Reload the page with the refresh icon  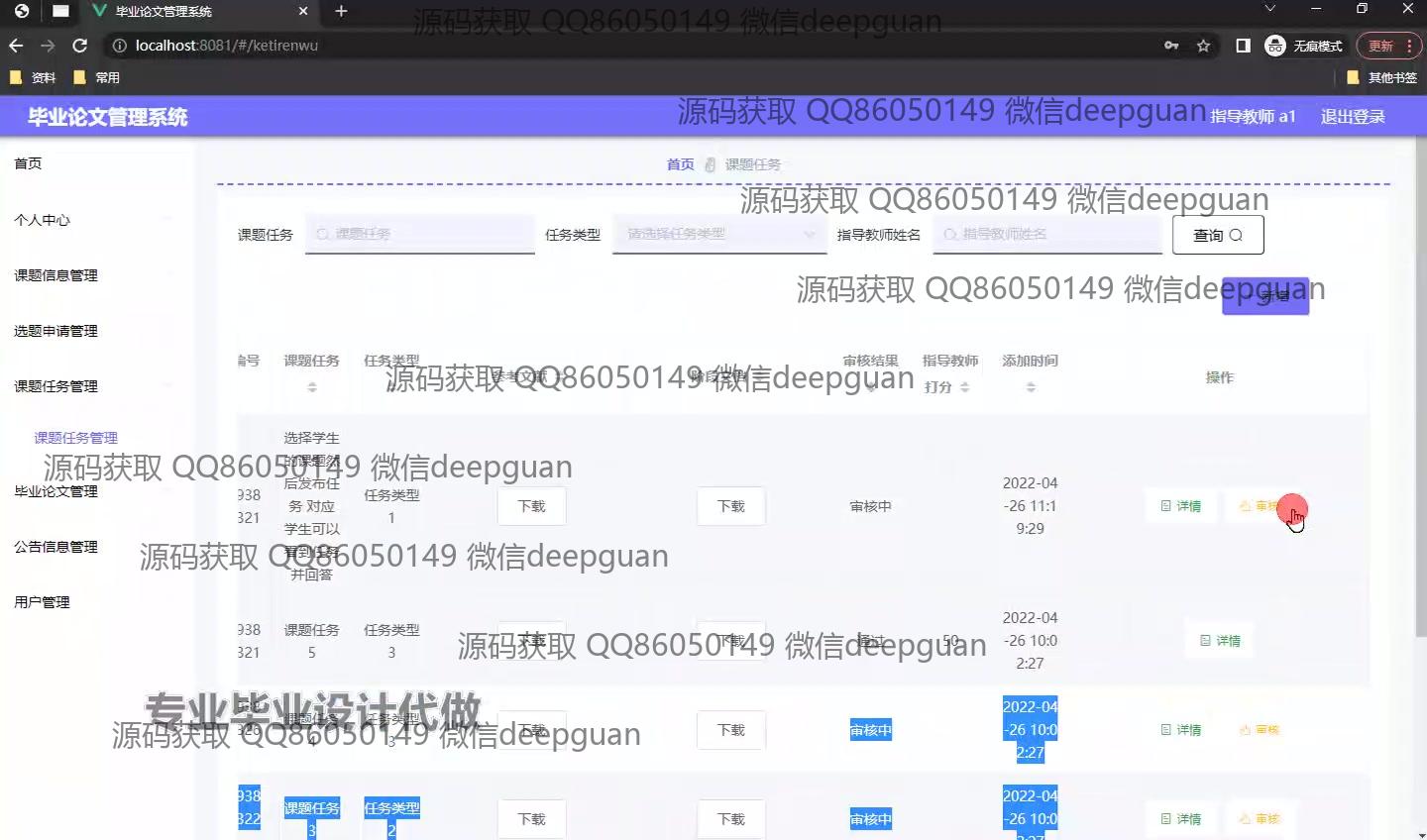pos(79,45)
